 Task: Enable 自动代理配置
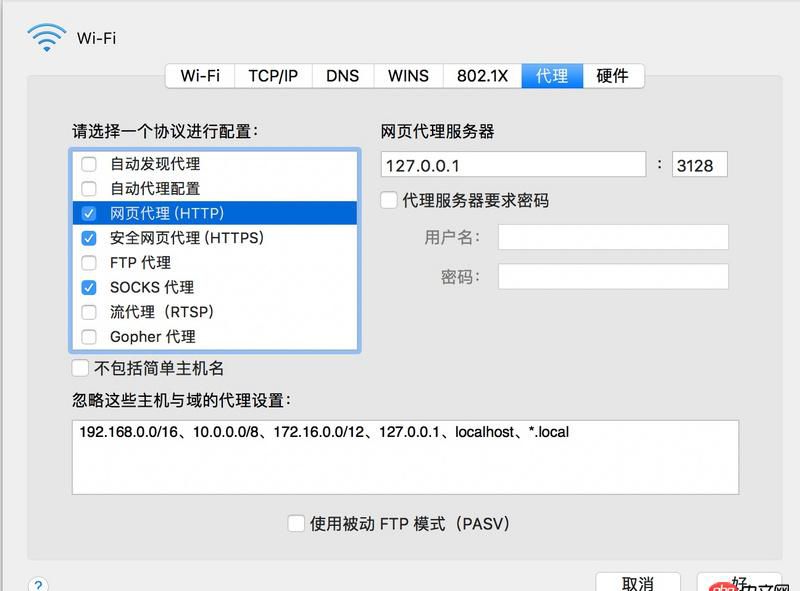pyautogui.click(x=88, y=189)
